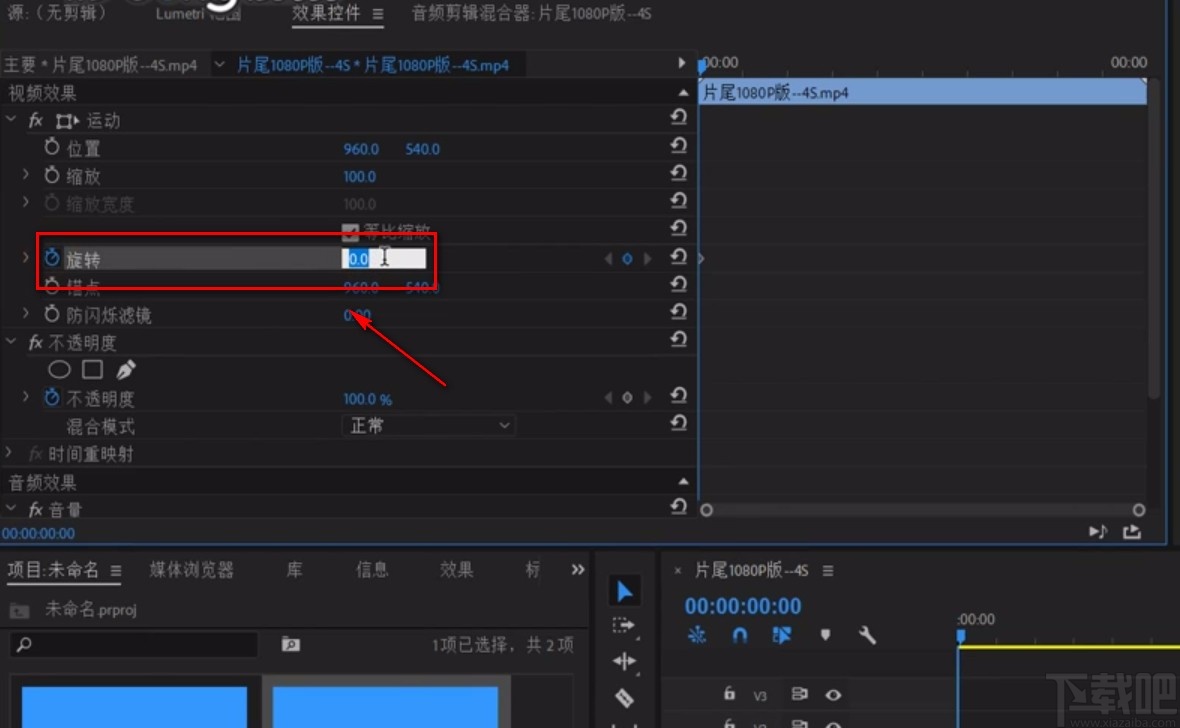Click the 旋转 value input field
Viewport: 1180px width, 728px height.
tap(384, 258)
